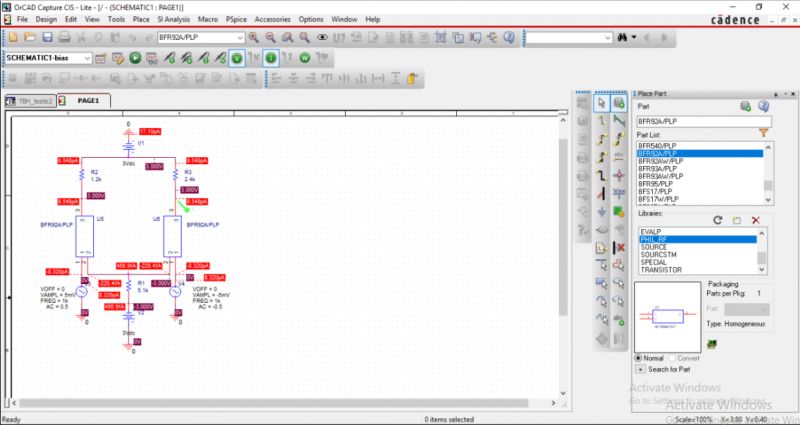Open the PSpice menu
The height and width of the screenshot is (425, 800).
coord(236,19)
